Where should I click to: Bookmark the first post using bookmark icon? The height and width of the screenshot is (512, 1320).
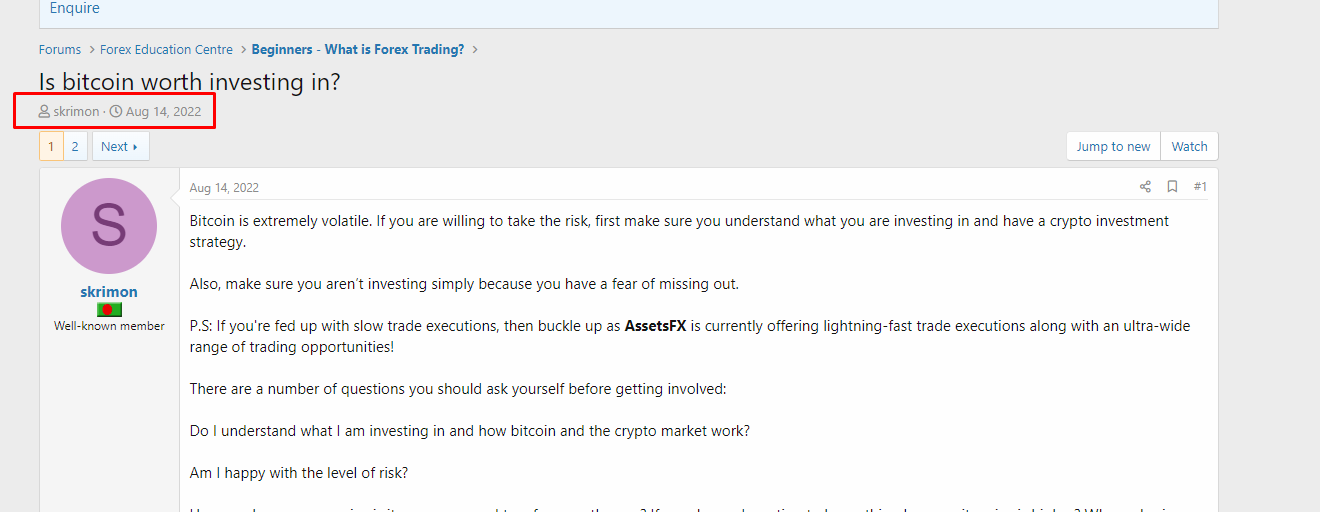[1172, 187]
